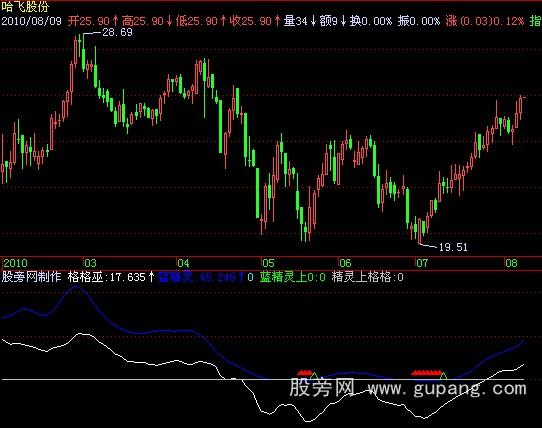Viewport: 542px width, 428px height.
Task: Select the 格格巫 indicator value label
Action: coord(111,277)
